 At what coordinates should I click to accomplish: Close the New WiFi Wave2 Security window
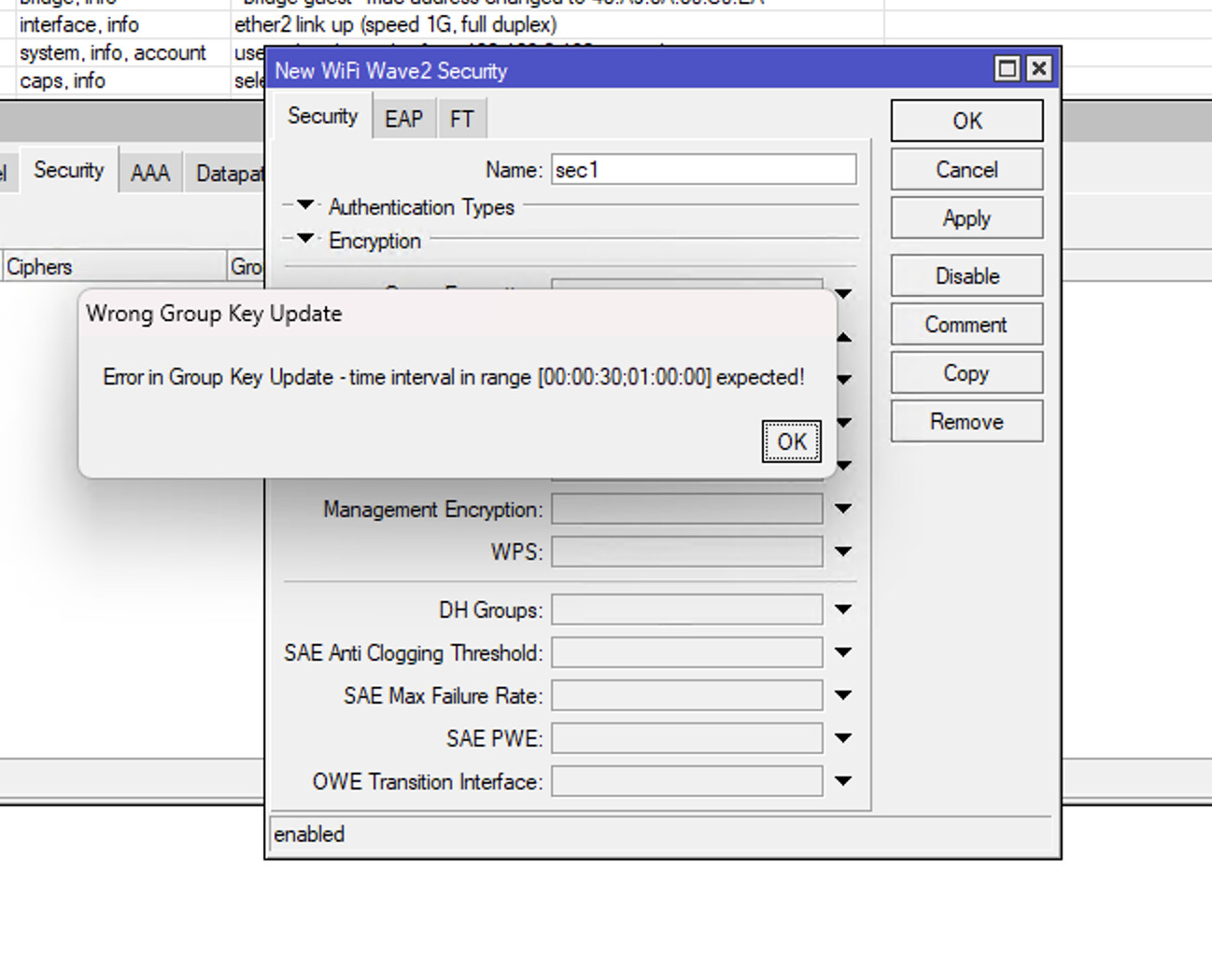point(1038,69)
